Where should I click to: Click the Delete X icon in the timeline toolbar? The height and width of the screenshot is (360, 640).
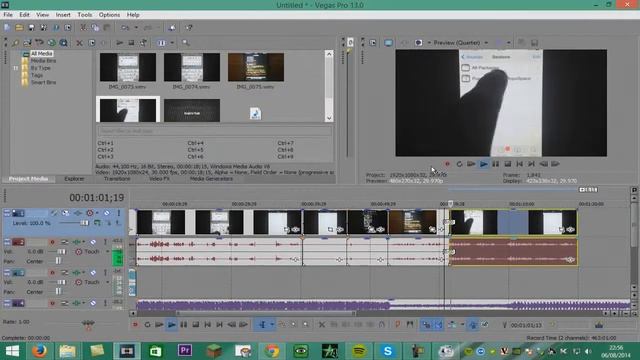click(322, 325)
